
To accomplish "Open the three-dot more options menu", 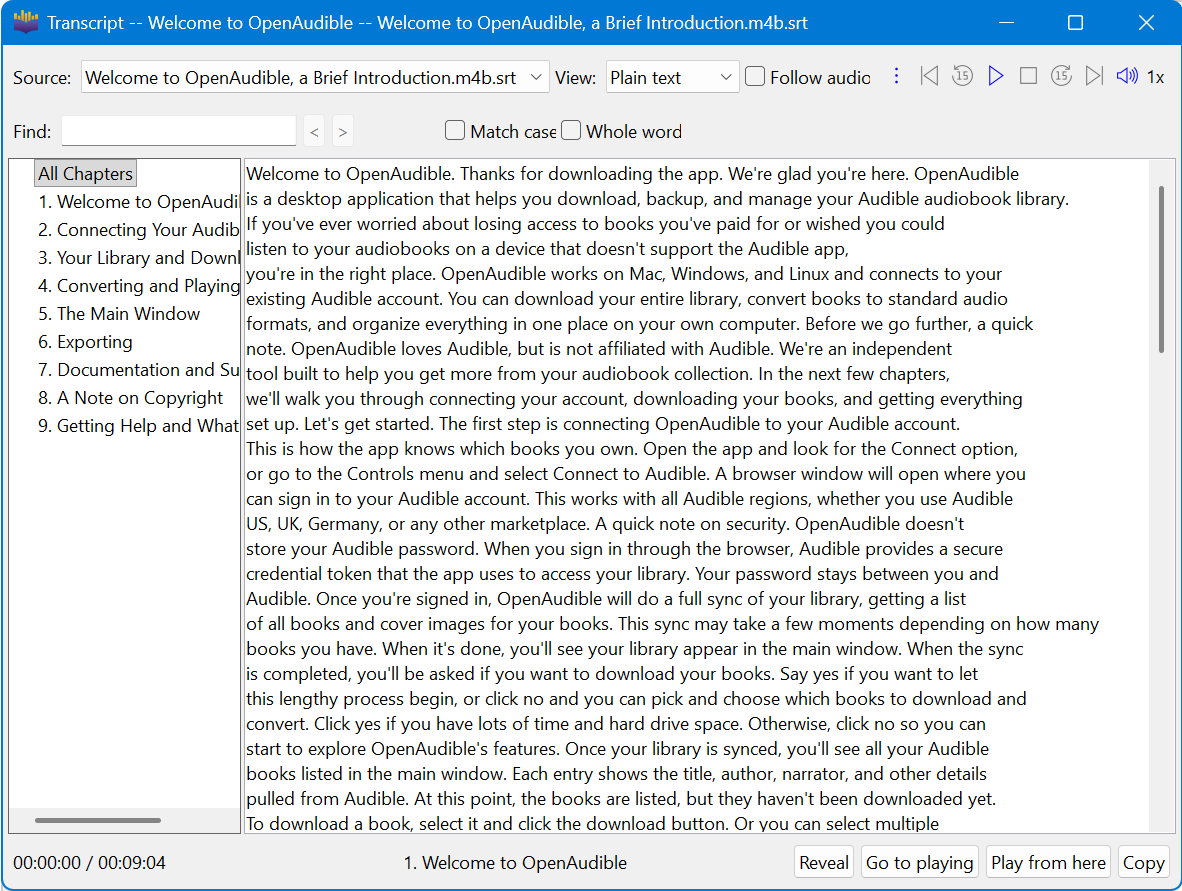I will [896, 76].
